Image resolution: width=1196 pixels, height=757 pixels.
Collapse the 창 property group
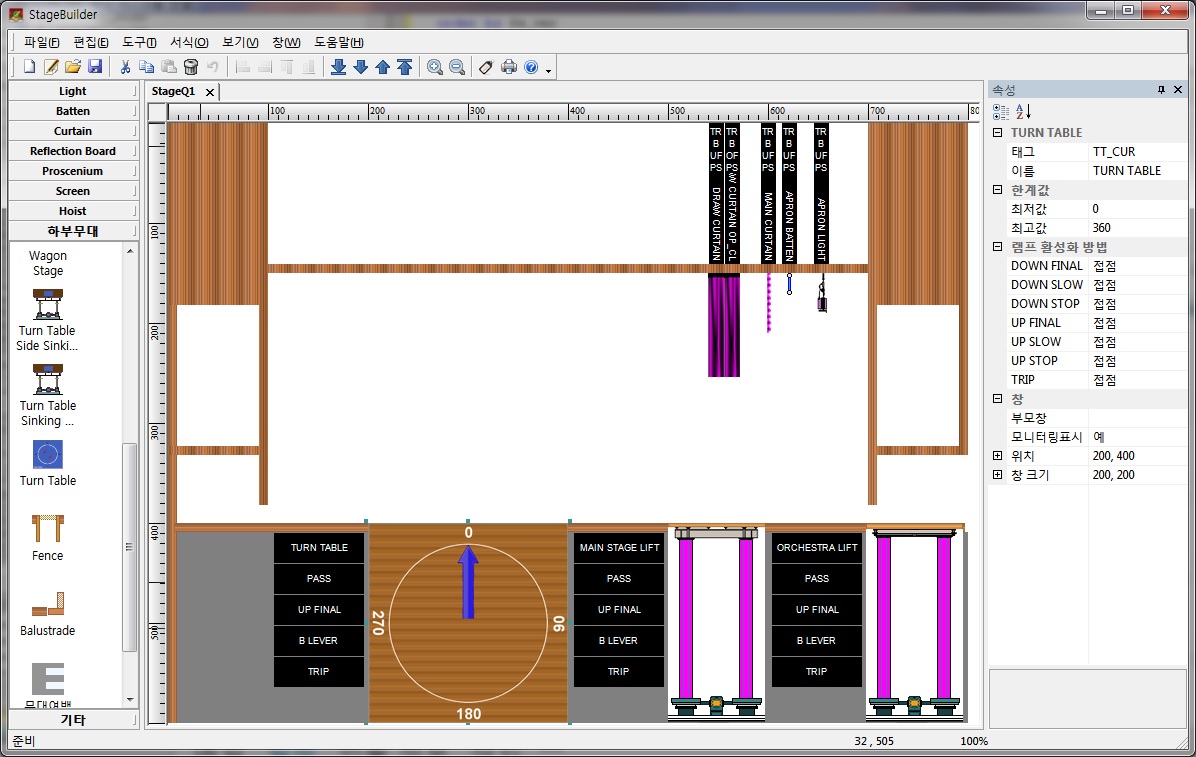click(997, 398)
